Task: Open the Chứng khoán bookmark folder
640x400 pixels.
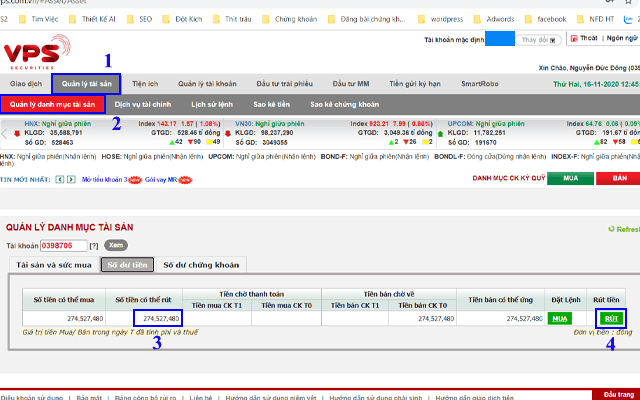Action: click(x=289, y=19)
